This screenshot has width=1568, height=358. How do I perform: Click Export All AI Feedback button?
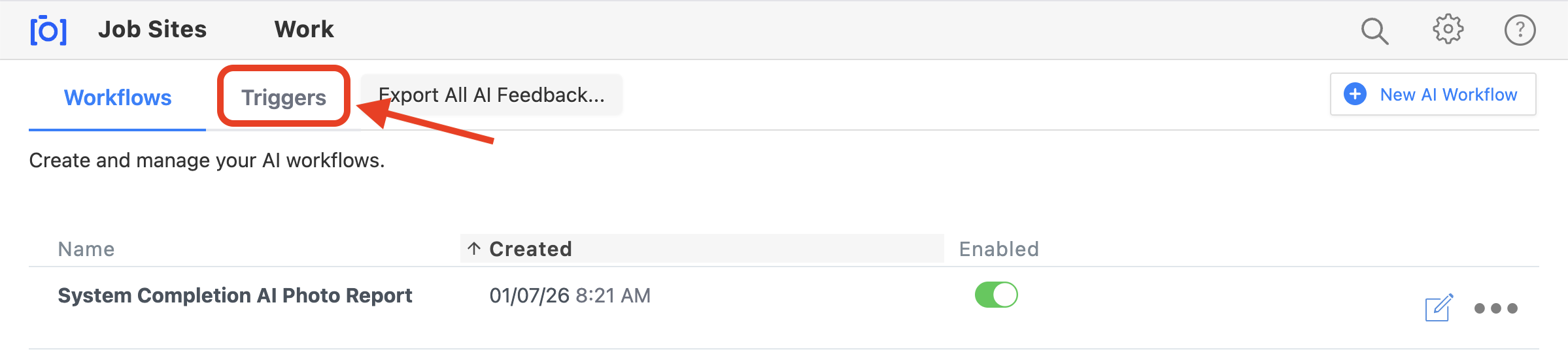(x=491, y=95)
